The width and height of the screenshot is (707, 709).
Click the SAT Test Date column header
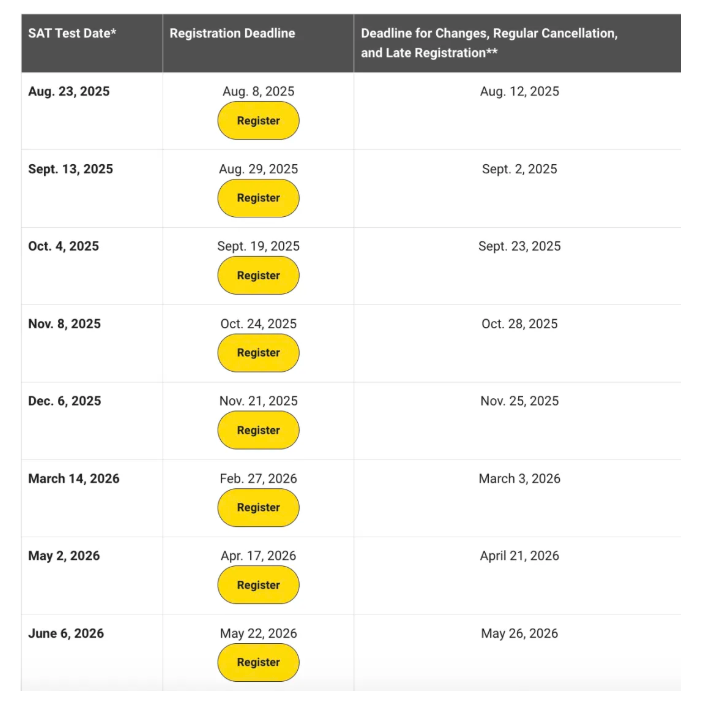click(72, 34)
